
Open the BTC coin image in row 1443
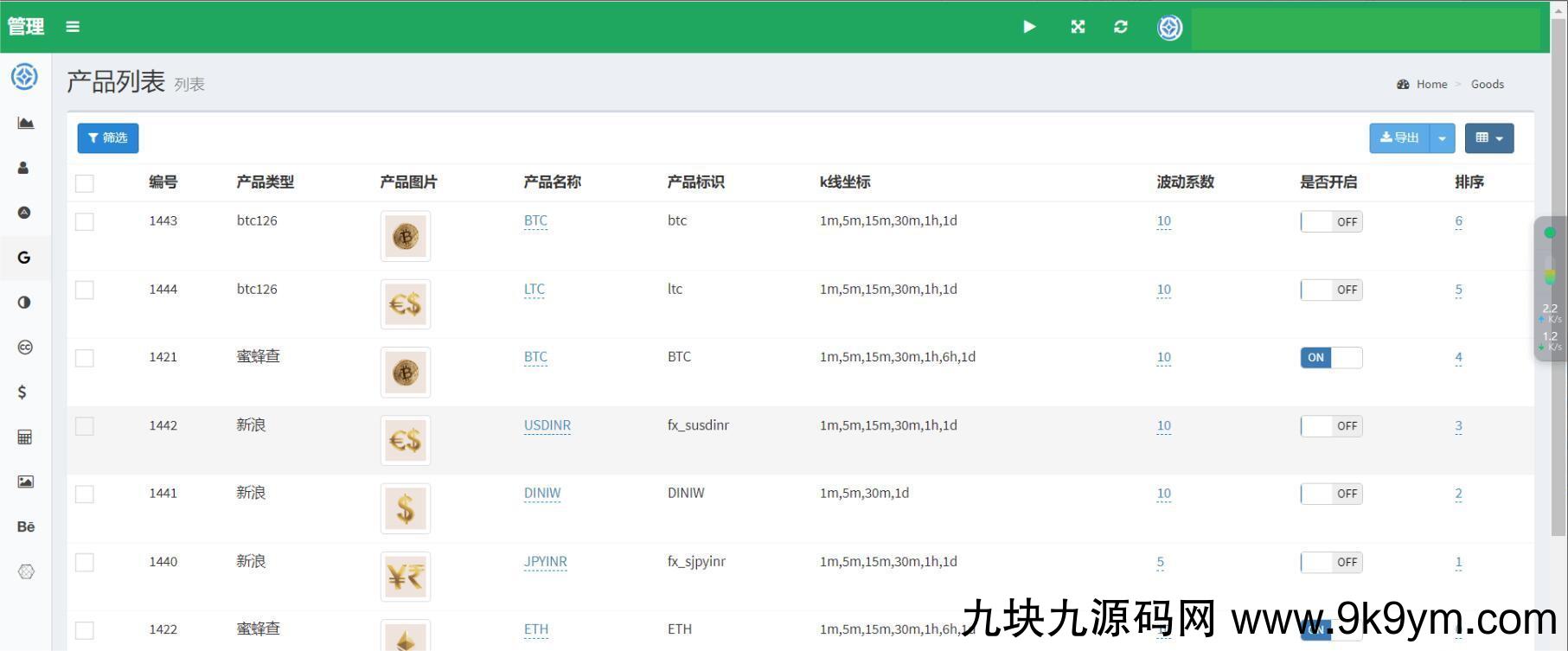tap(406, 236)
